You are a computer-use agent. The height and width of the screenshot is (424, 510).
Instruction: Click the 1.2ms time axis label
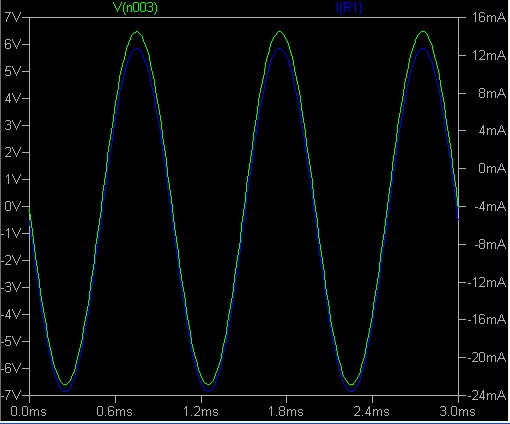pyautogui.click(x=201, y=411)
